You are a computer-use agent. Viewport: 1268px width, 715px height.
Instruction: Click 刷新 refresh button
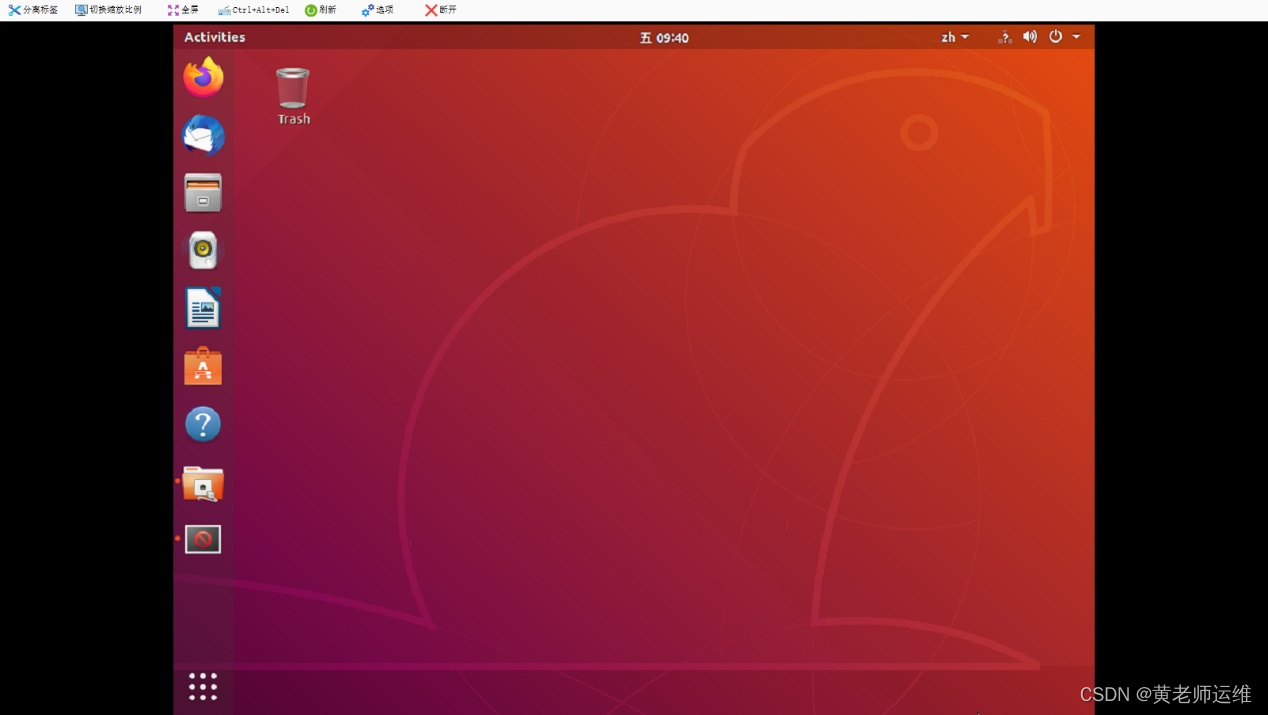click(x=321, y=10)
